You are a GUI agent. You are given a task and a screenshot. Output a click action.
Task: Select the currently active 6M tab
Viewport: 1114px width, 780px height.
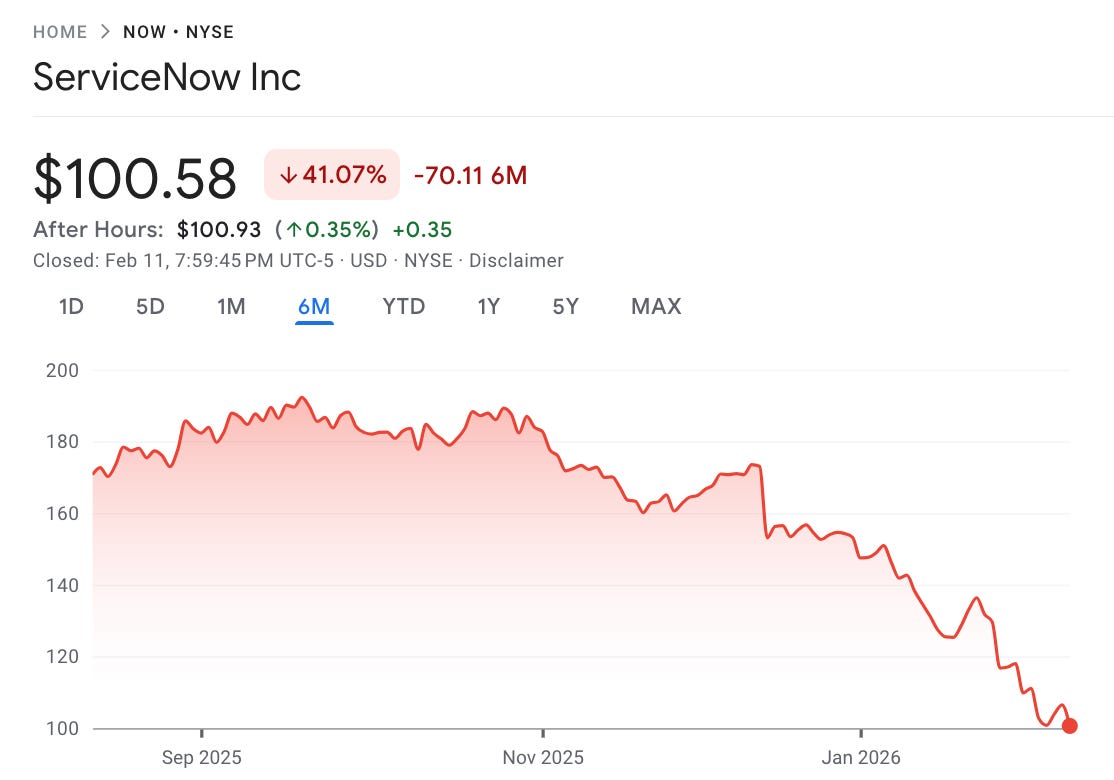(315, 307)
